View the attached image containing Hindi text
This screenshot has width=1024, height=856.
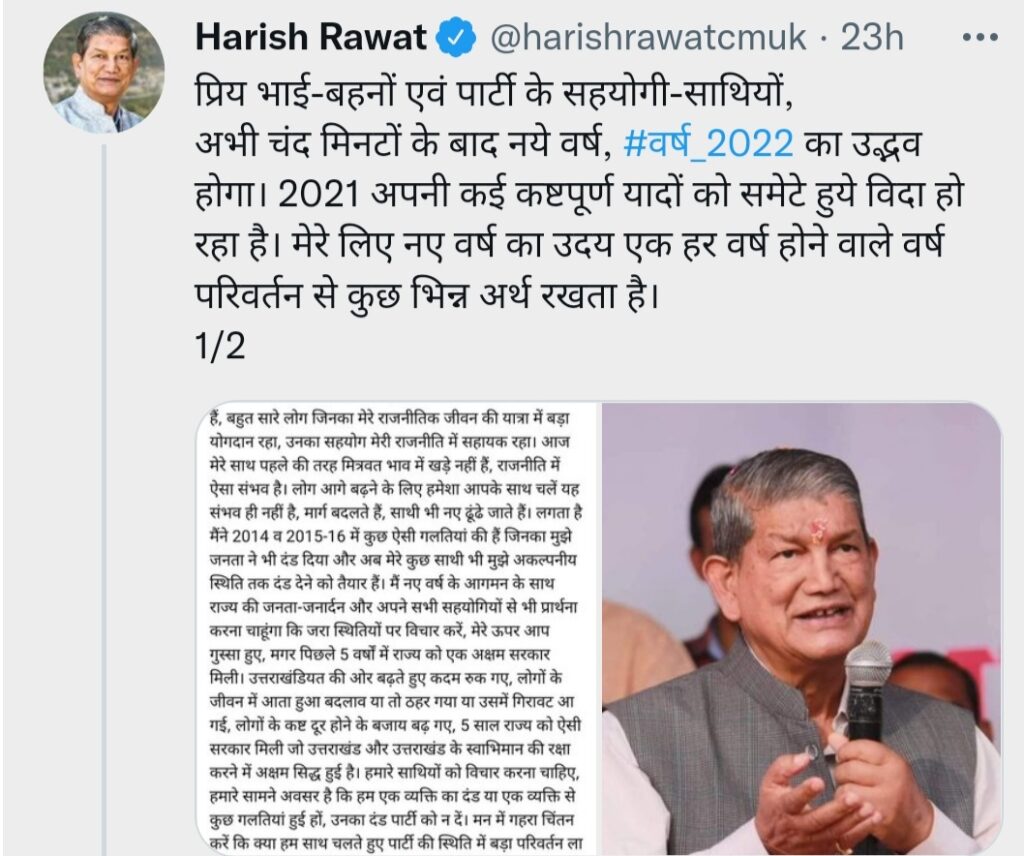click(x=397, y=628)
